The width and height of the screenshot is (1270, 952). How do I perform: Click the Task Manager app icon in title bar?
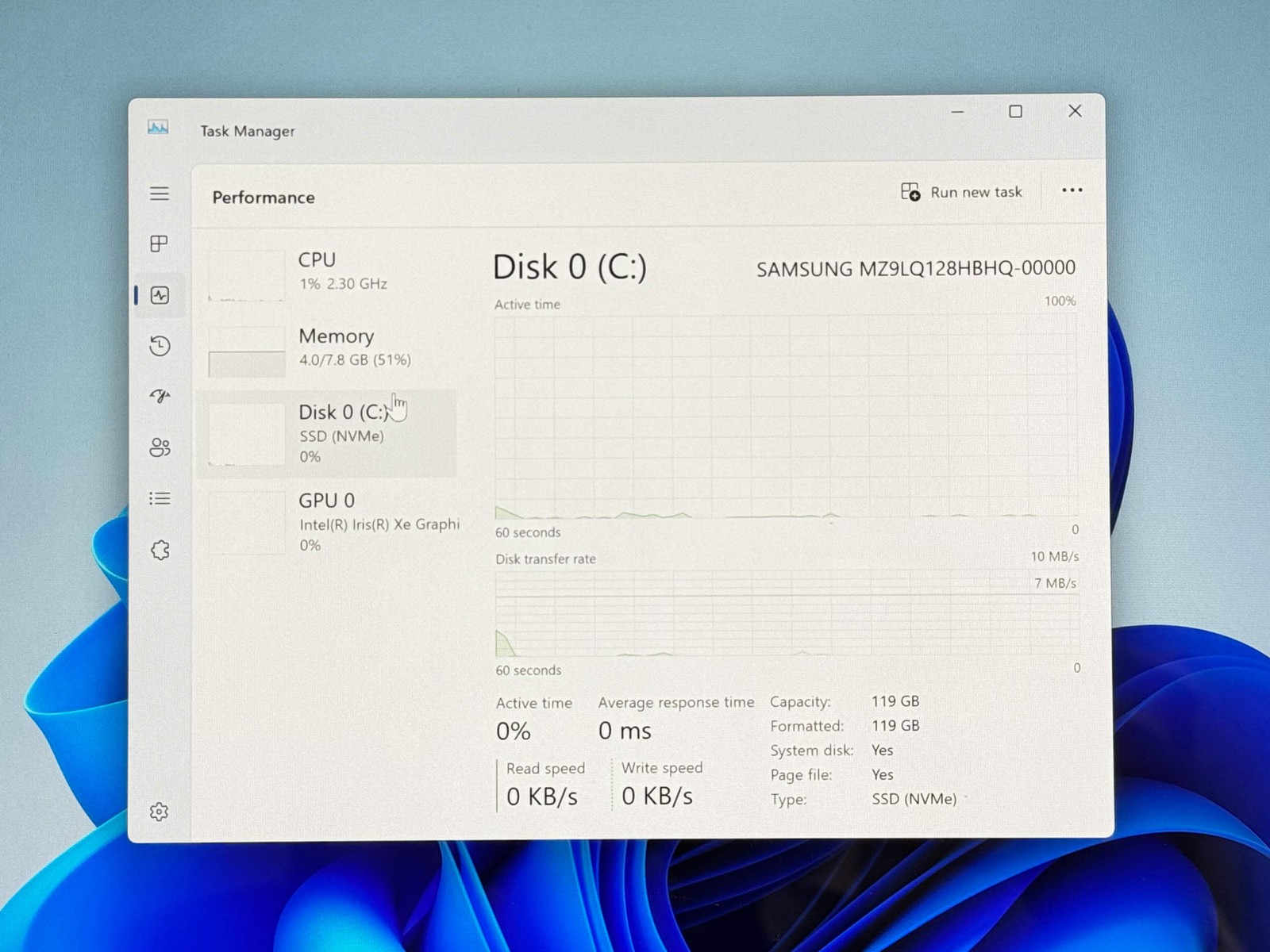158,128
